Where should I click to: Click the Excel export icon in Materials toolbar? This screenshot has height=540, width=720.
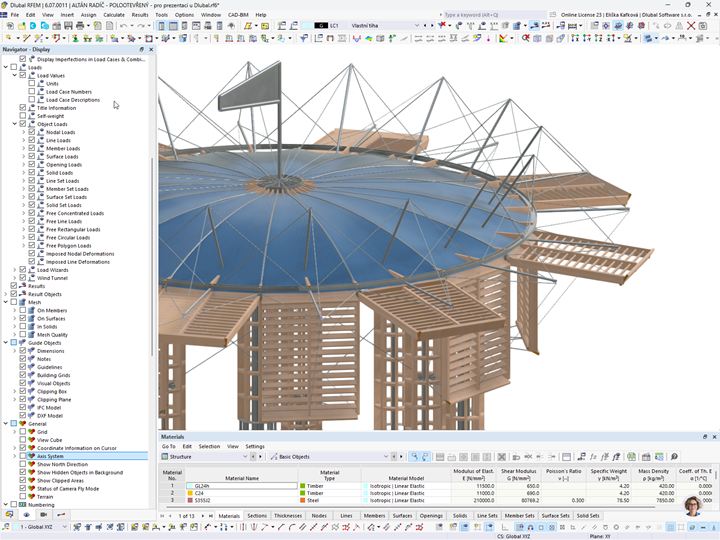click(631, 457)
